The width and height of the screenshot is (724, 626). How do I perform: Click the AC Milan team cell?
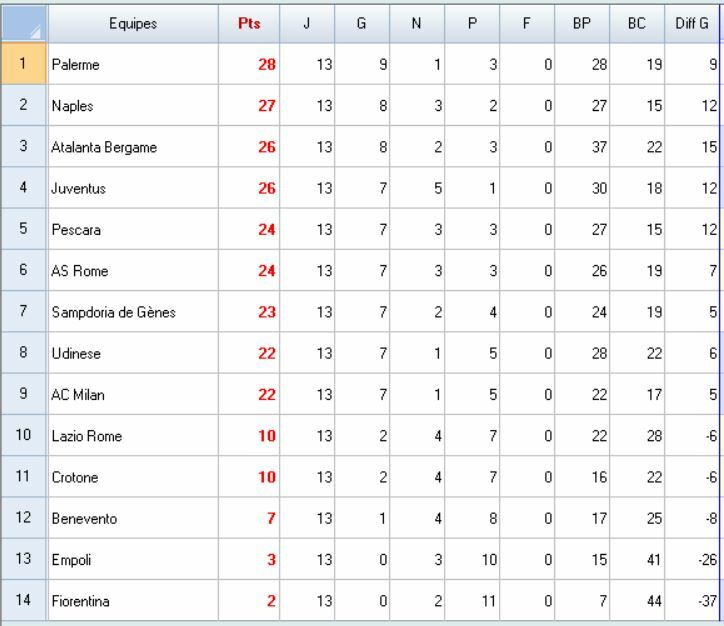point(133,395)
